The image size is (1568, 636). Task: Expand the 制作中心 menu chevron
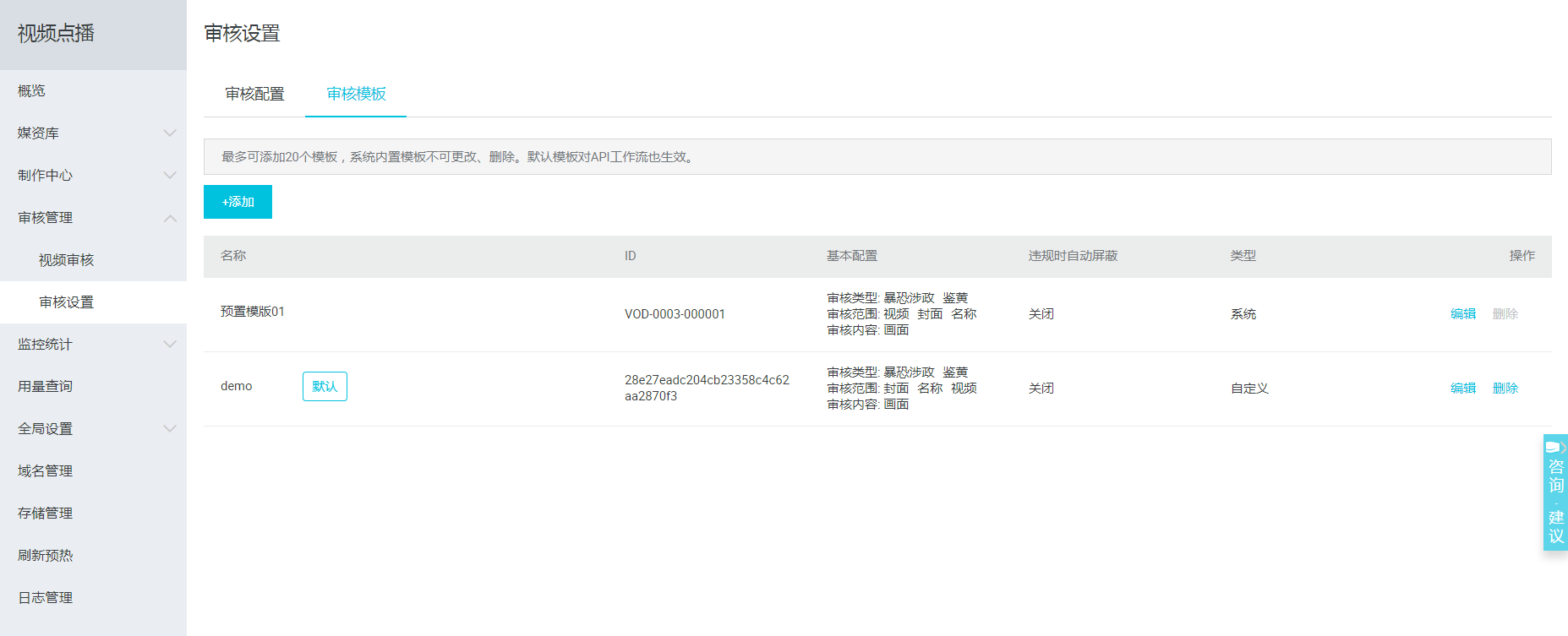(x=170, y=175)
